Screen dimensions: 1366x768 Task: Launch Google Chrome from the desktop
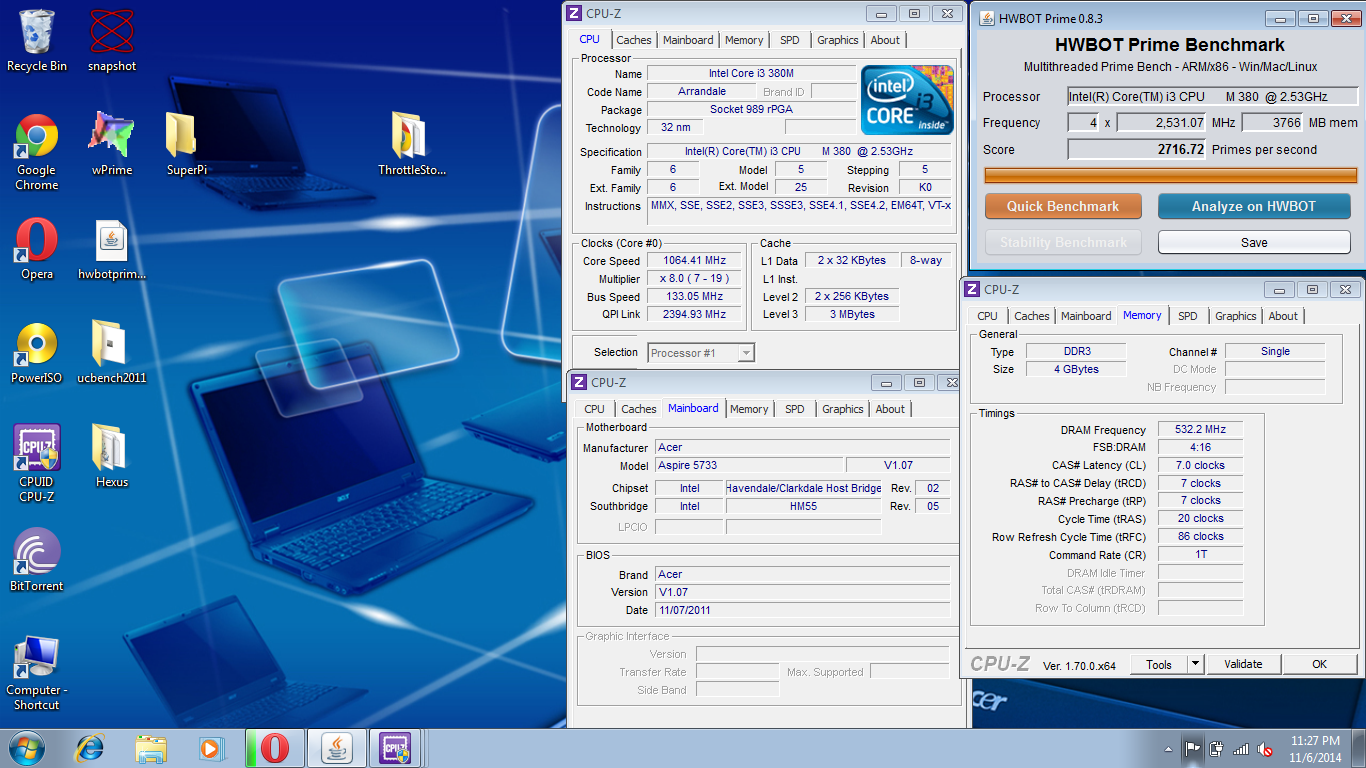[x=37, y=152]
